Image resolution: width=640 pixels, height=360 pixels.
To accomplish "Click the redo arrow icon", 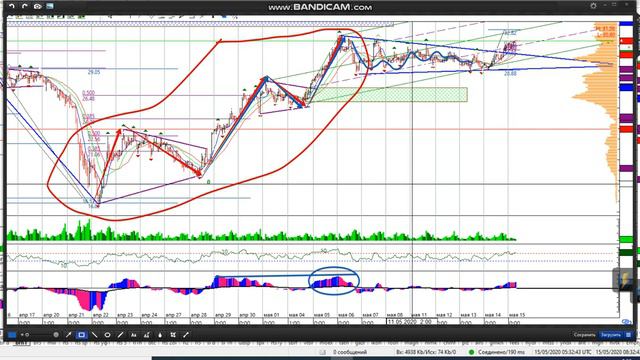I will 25,6.
